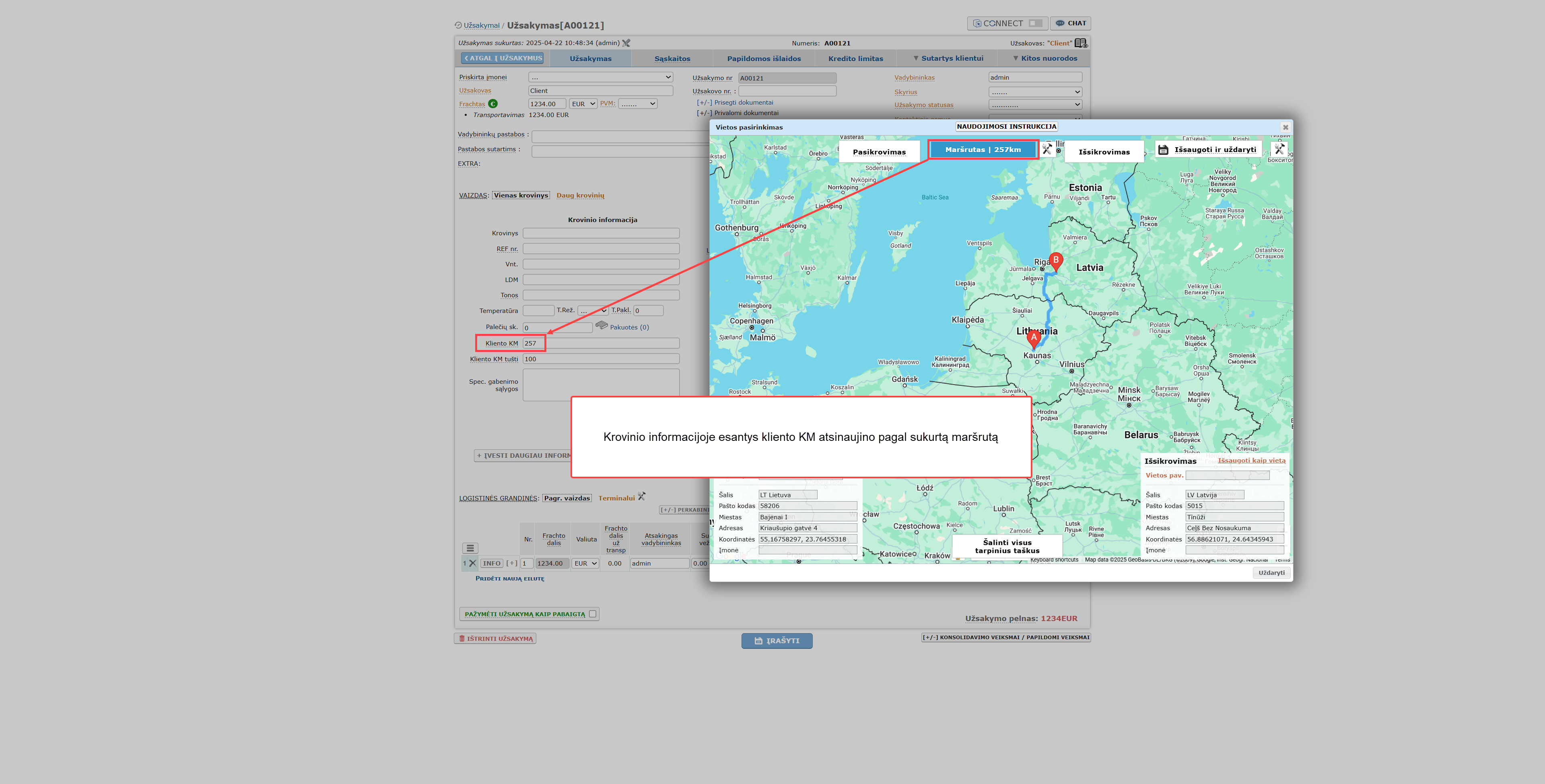
Task: Click the tools icon right of Išsaugoti ir uždaryti
Action: coord(1279,149)
